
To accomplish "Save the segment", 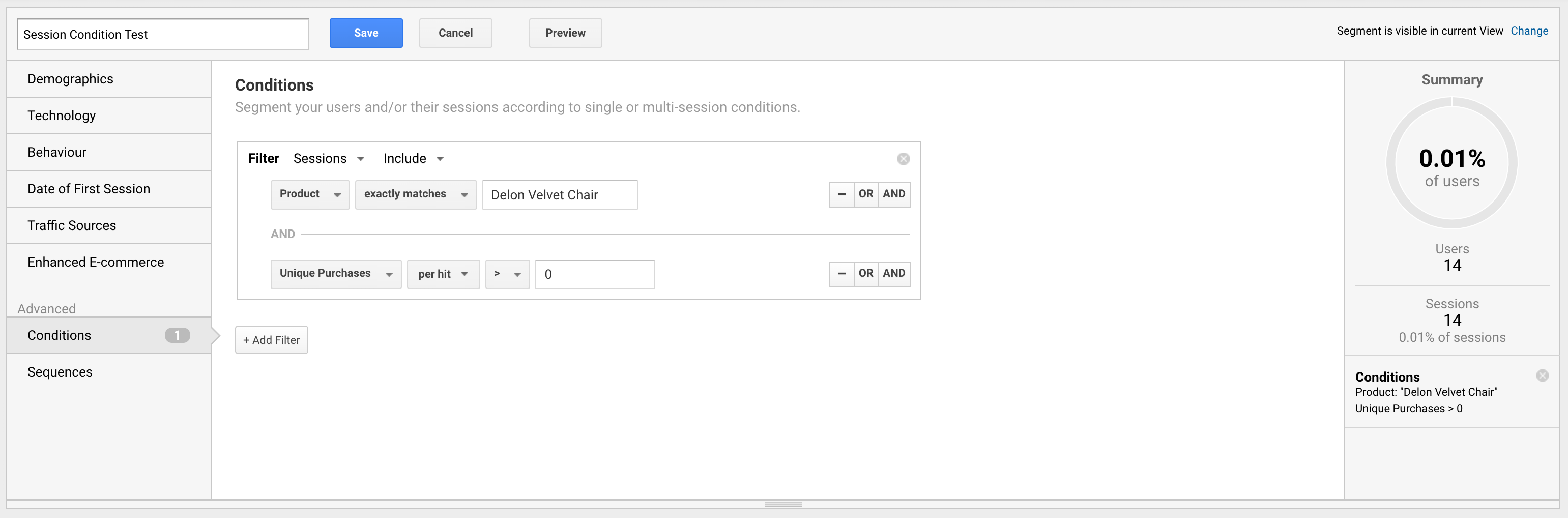I will (366, 33).
